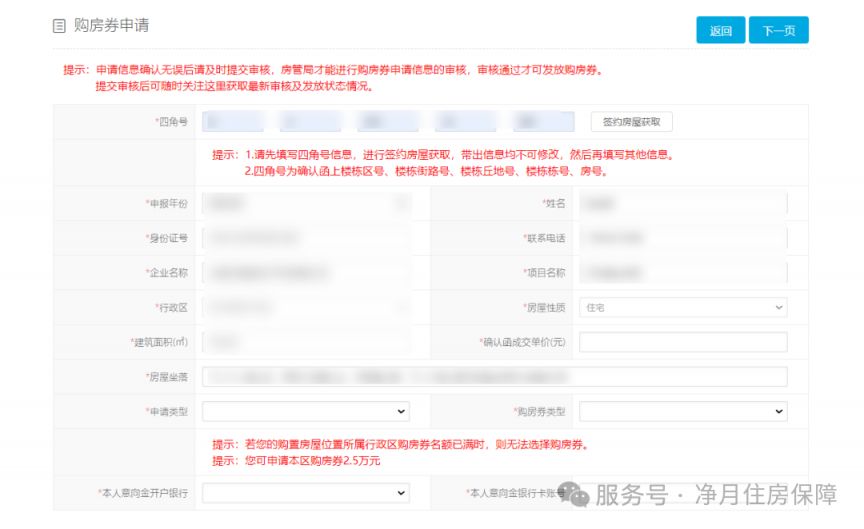The image size is (864, 529).
Task: Click the 确认函成交单价(元) input field
Action: (x=683, y=342)
